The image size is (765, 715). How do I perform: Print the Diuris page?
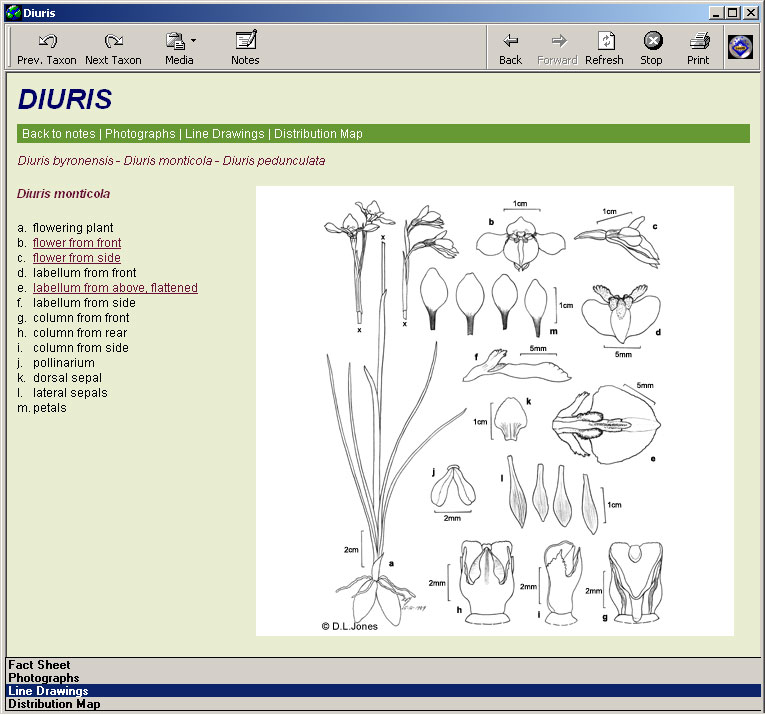[698, 48]
